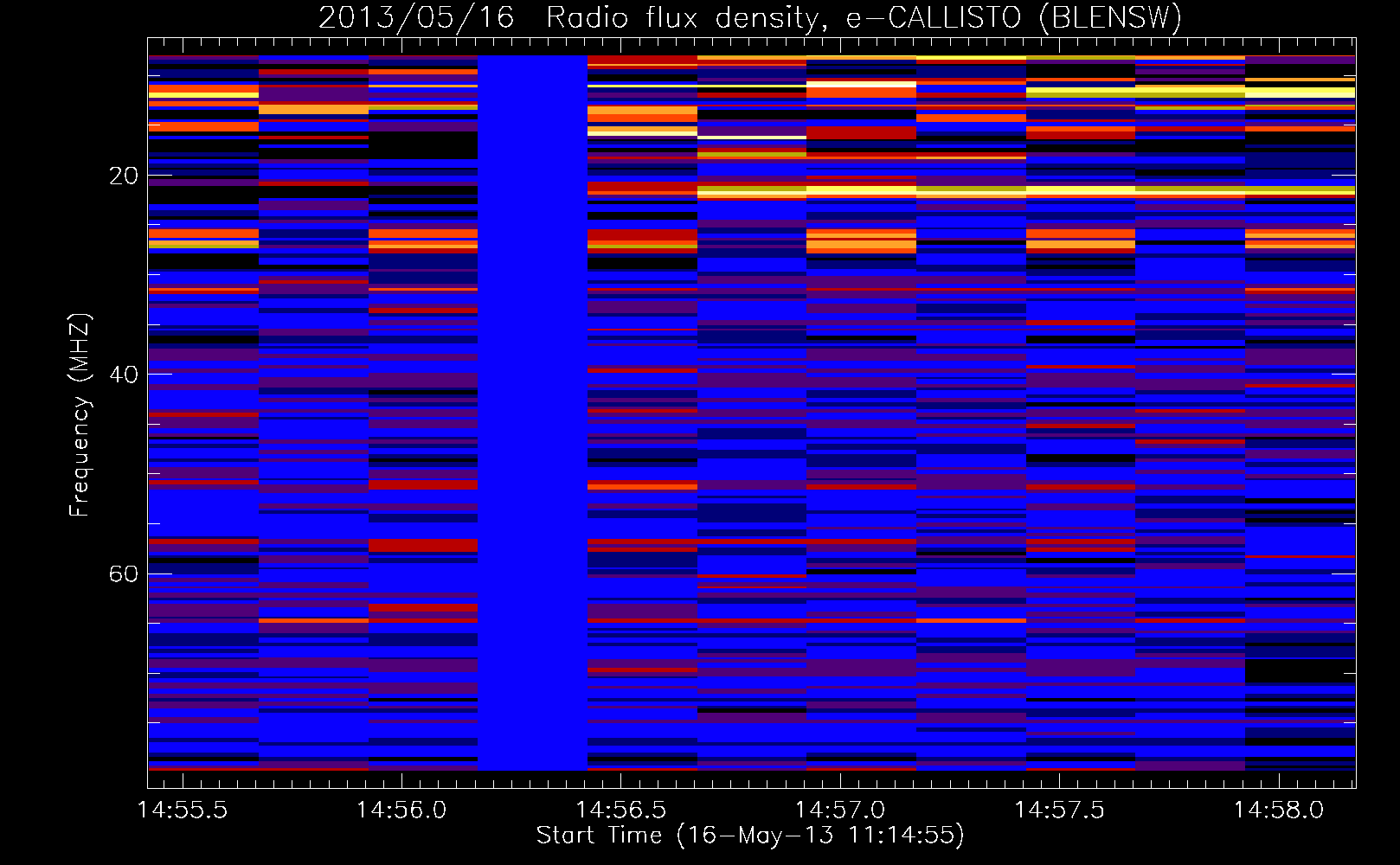Click the '60' frequency tick label
This screenshot has width=1400, height=865.
(x=124, y=574)
